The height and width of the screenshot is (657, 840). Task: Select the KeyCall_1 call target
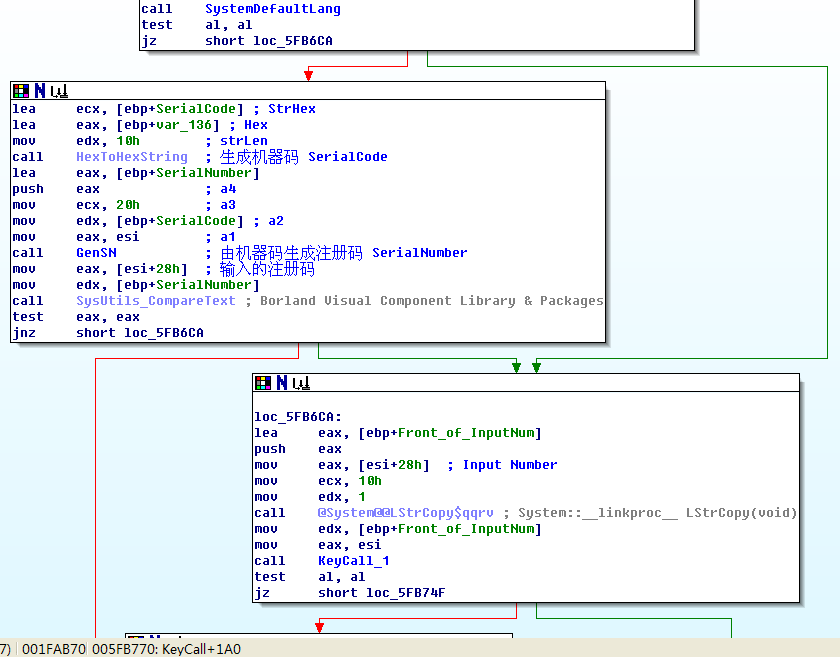click(354, 561)
